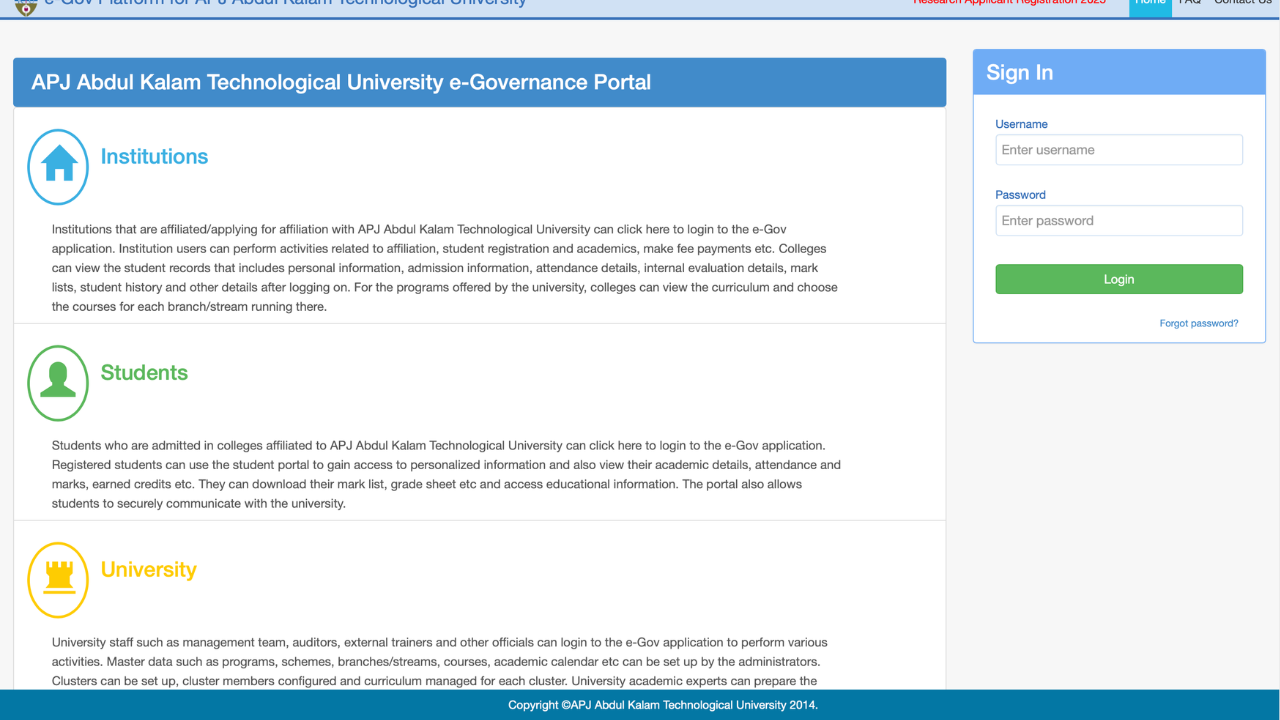Click the Copyright 2014 footer text
1280x720 pixels.
pyautogui.click(x=663, y=705)
